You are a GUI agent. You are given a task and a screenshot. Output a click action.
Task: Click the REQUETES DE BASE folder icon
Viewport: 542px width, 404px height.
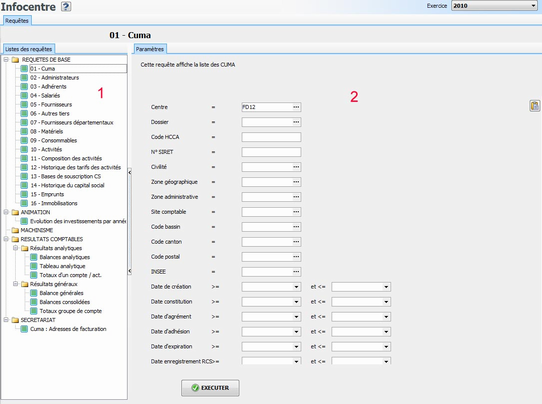15,59
